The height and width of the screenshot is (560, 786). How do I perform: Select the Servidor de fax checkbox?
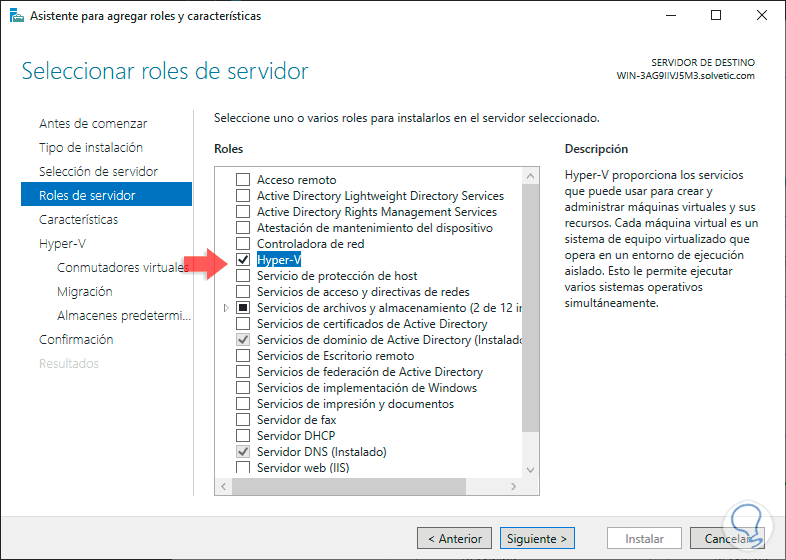point(242,420)
